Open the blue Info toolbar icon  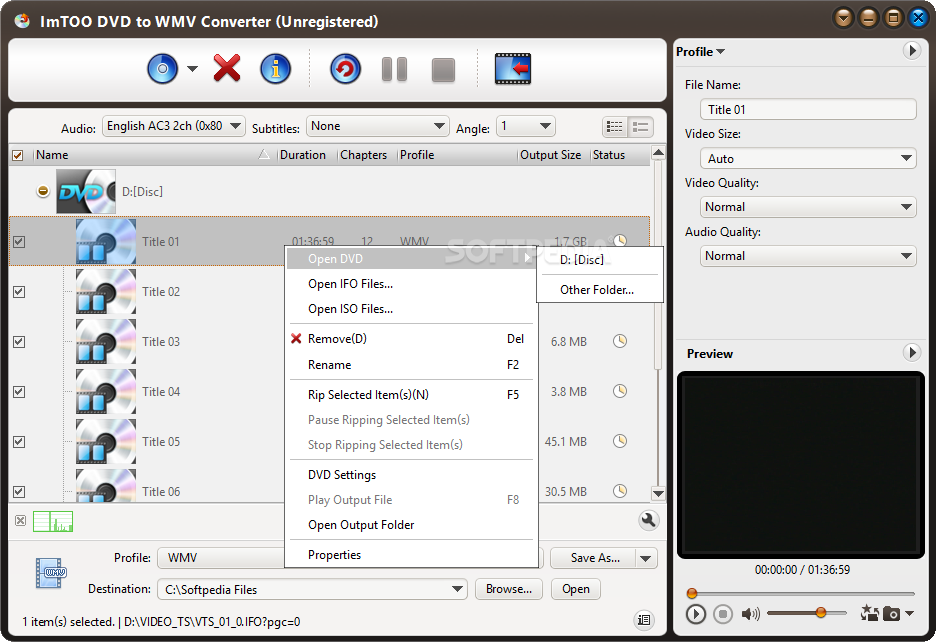pyautogui.click(x=275, y=69)
